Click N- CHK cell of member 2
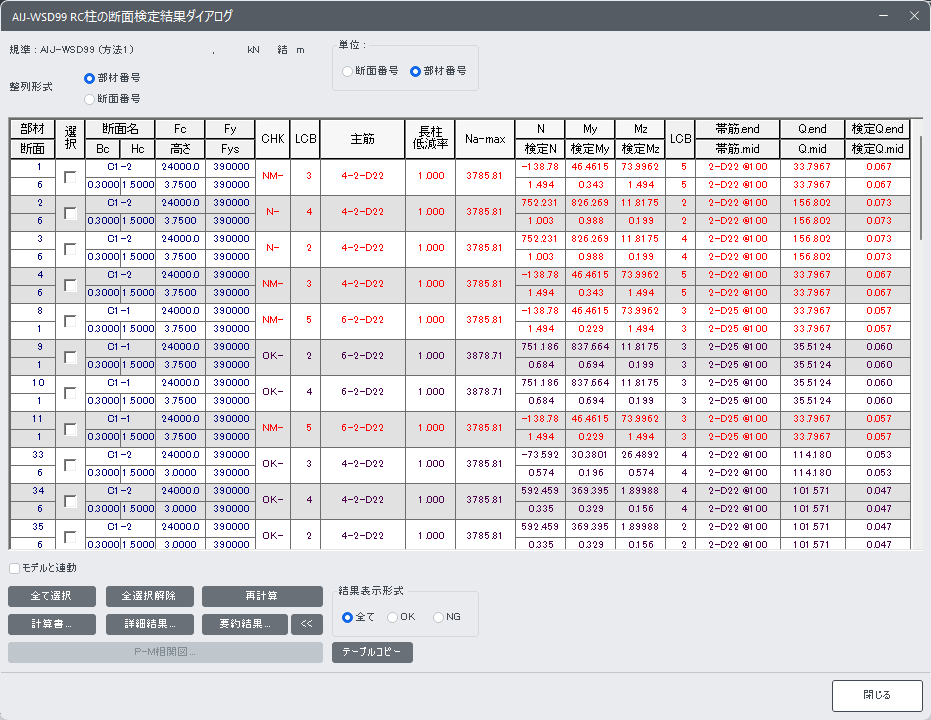Screen dimensions: 931x720 pos(273,212)
